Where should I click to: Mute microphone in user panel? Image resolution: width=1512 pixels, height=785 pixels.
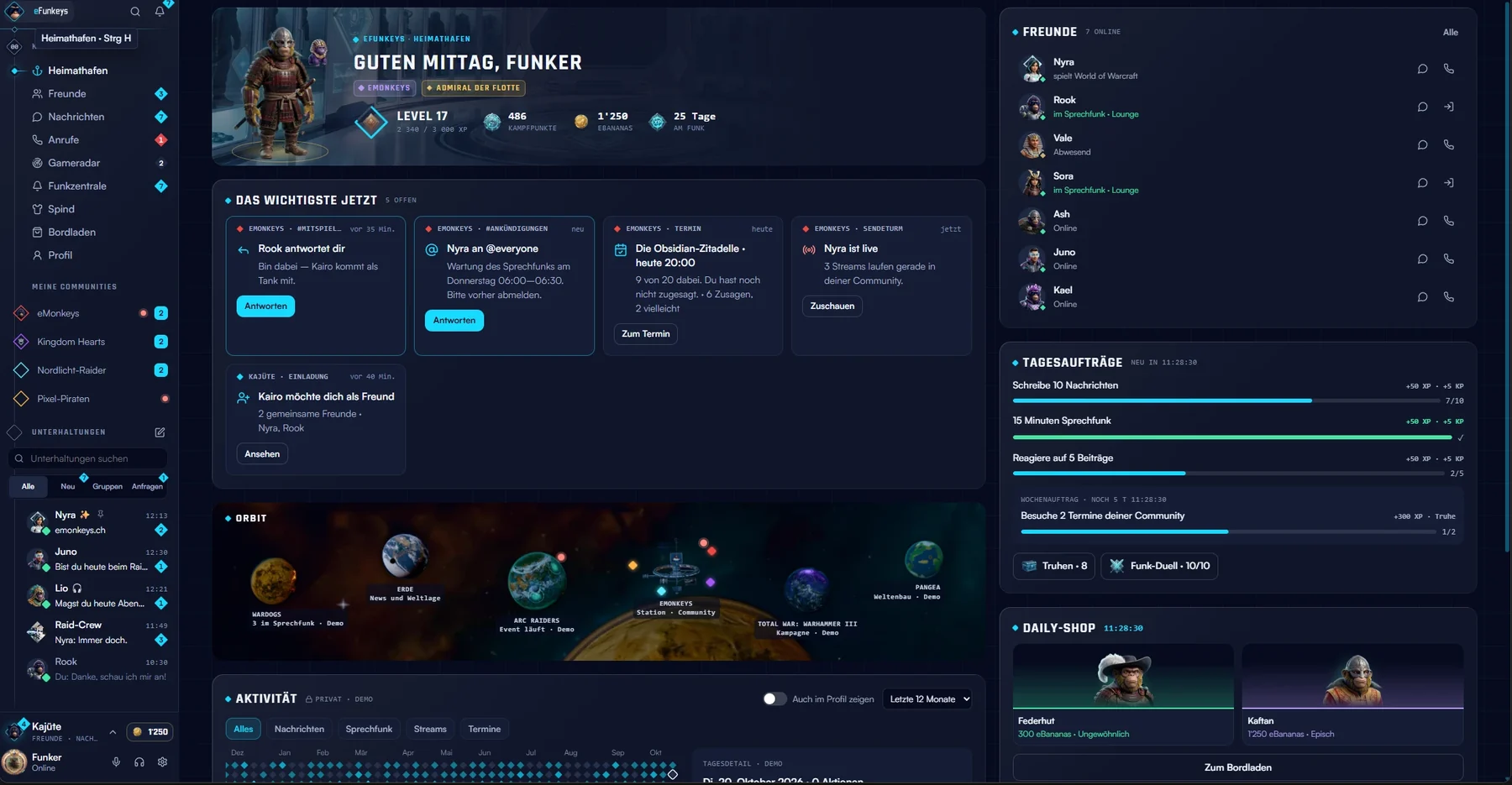pyautogui.click(x=116, y=762)
